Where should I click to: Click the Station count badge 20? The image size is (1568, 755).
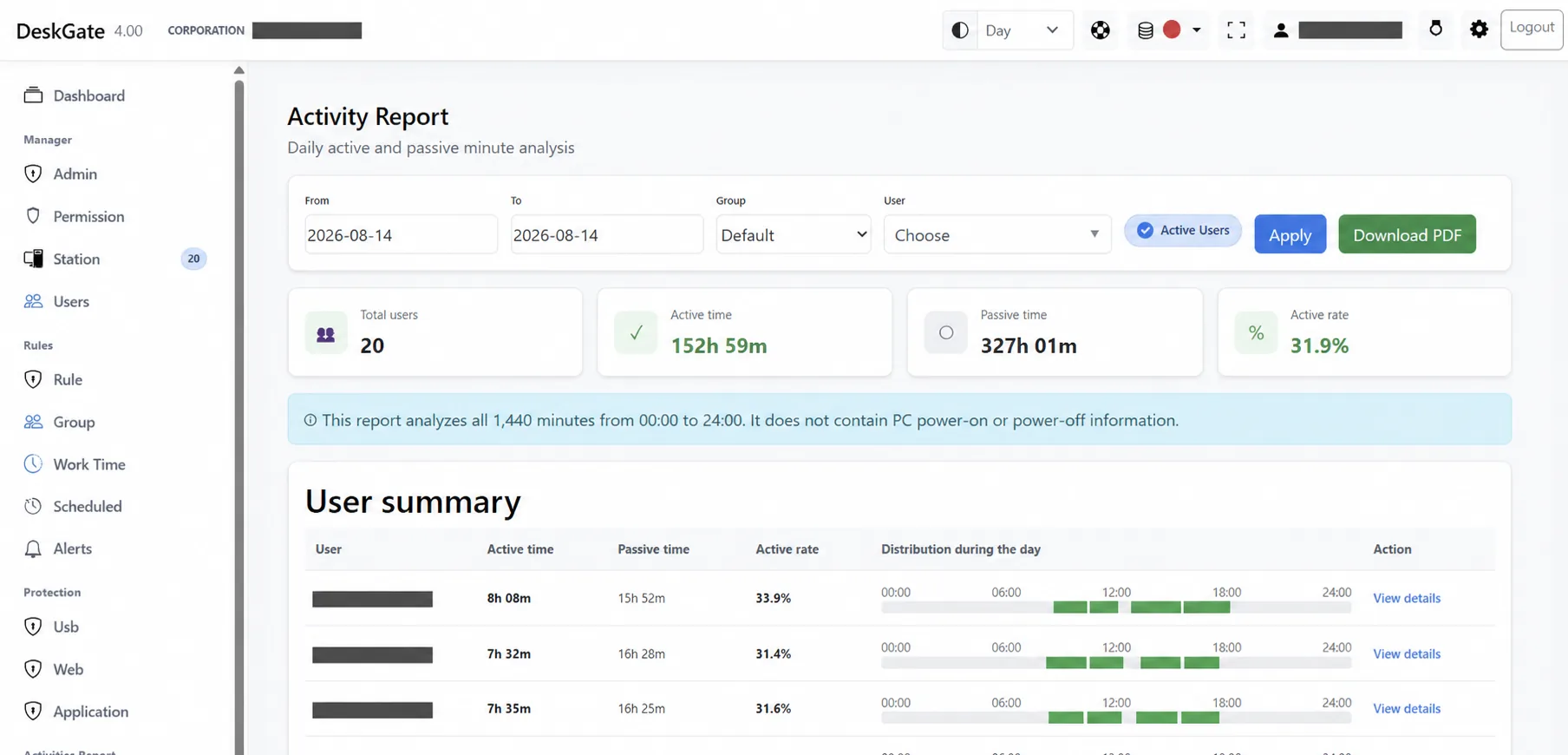193,259
